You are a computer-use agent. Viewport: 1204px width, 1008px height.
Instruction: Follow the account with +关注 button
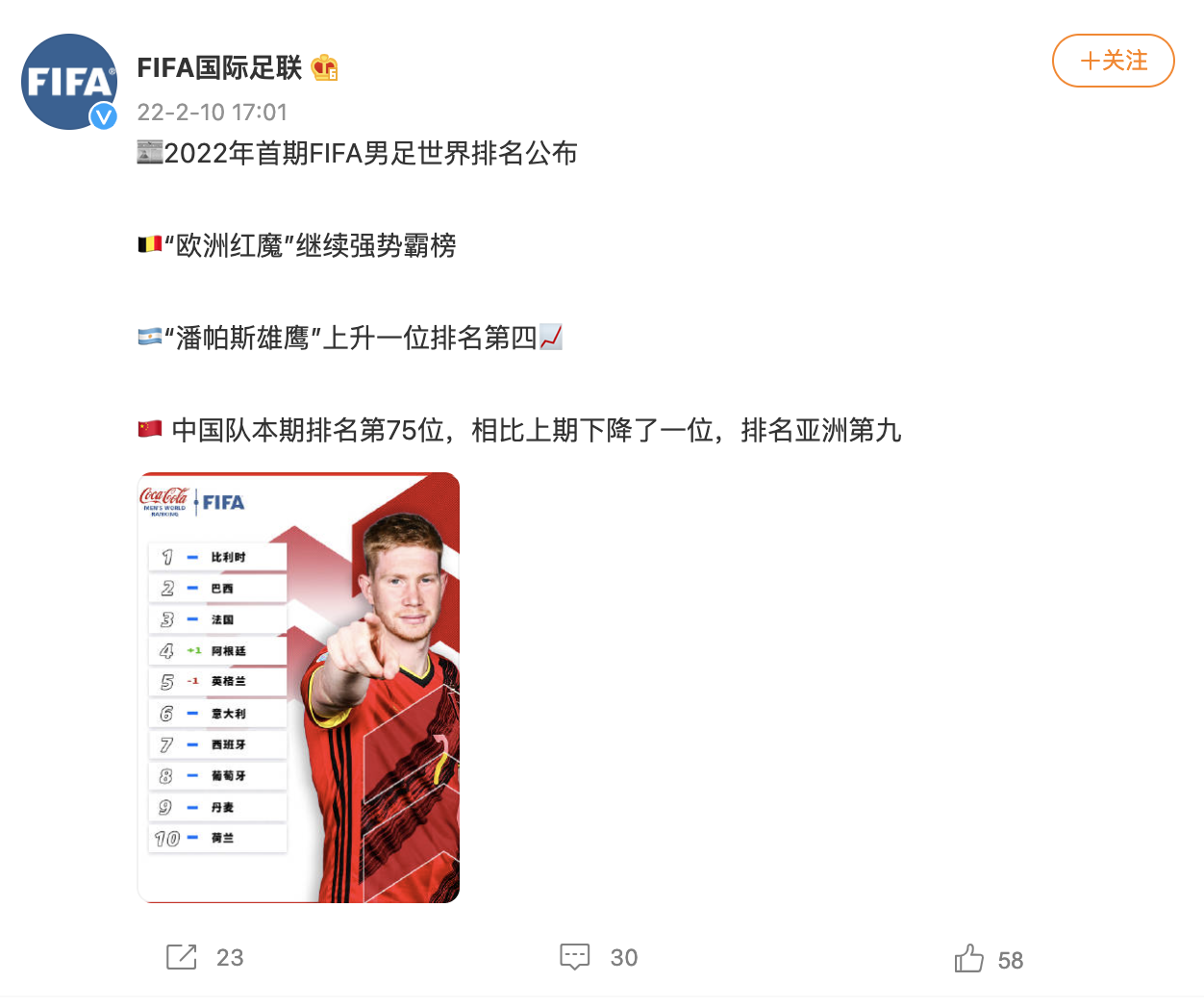point(1114,61)
